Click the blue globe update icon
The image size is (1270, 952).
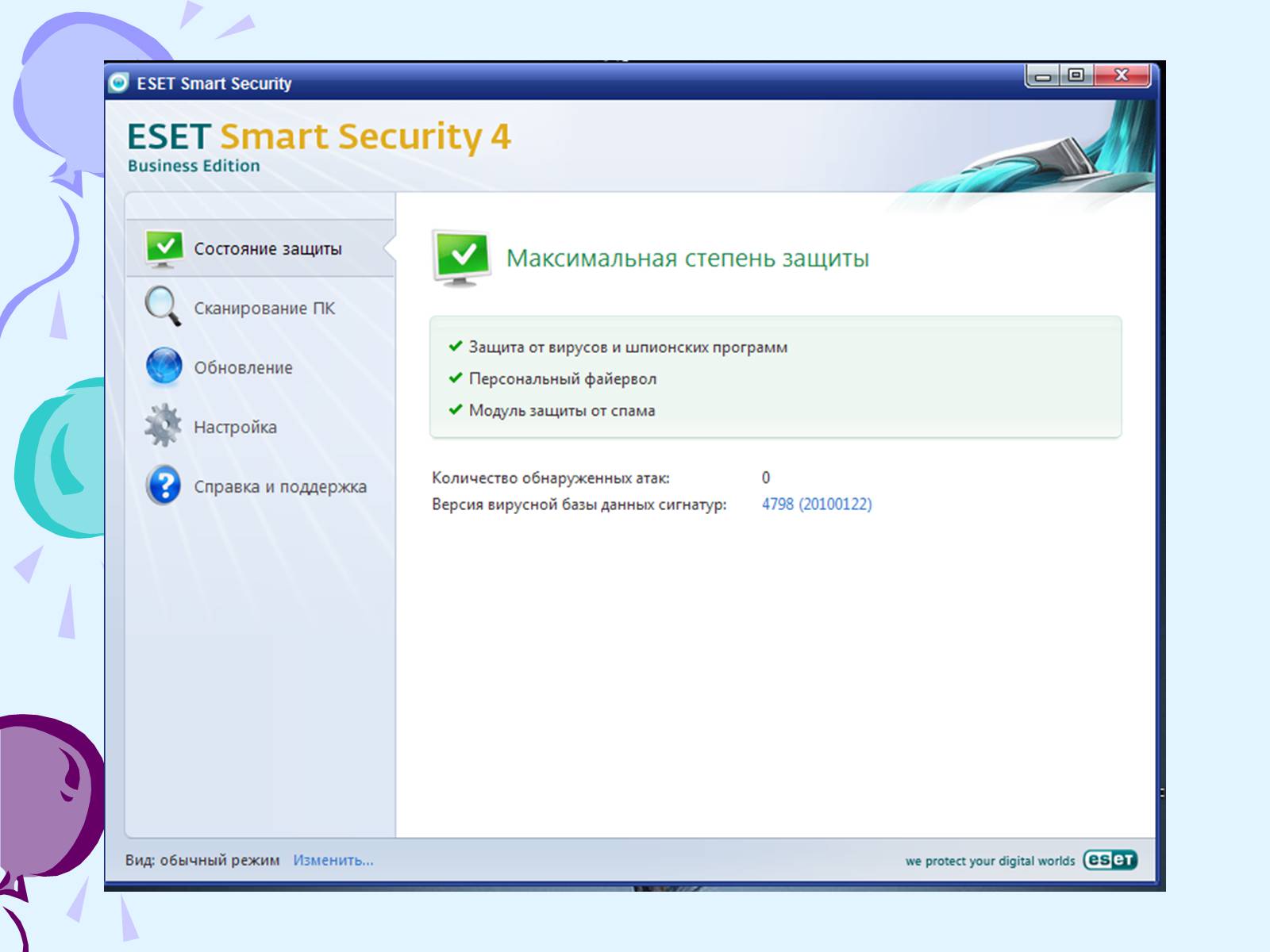pyautogui.click(x=164, y=367)
